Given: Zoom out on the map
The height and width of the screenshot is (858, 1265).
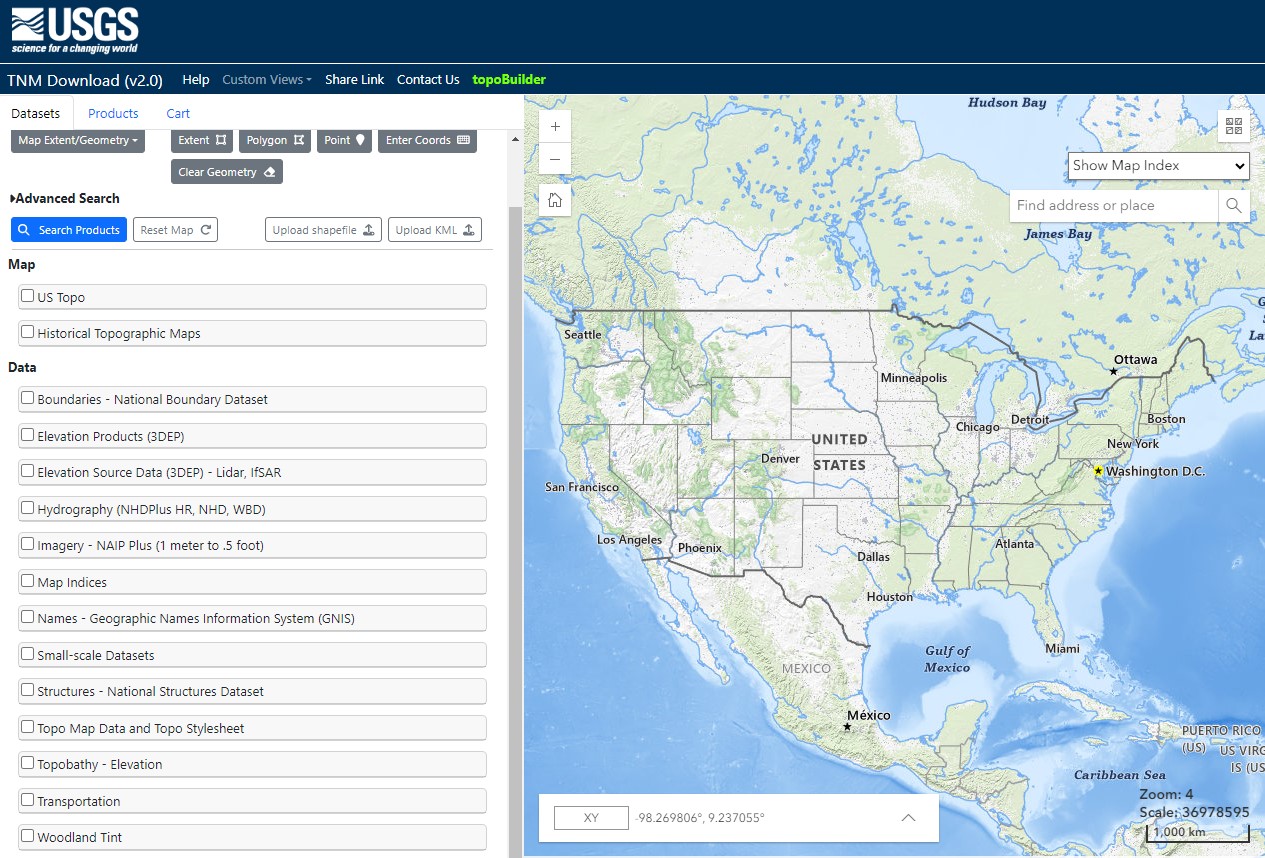Looking at the screenshot, I should click(x=555, y=159).
